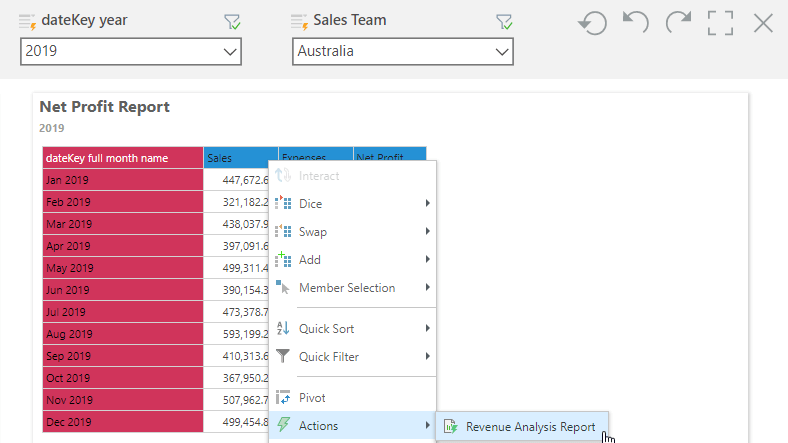This screenshot has width=788, height=443.
Task: Click the dateKey year filter check icon
Action: tap(232, 22)
